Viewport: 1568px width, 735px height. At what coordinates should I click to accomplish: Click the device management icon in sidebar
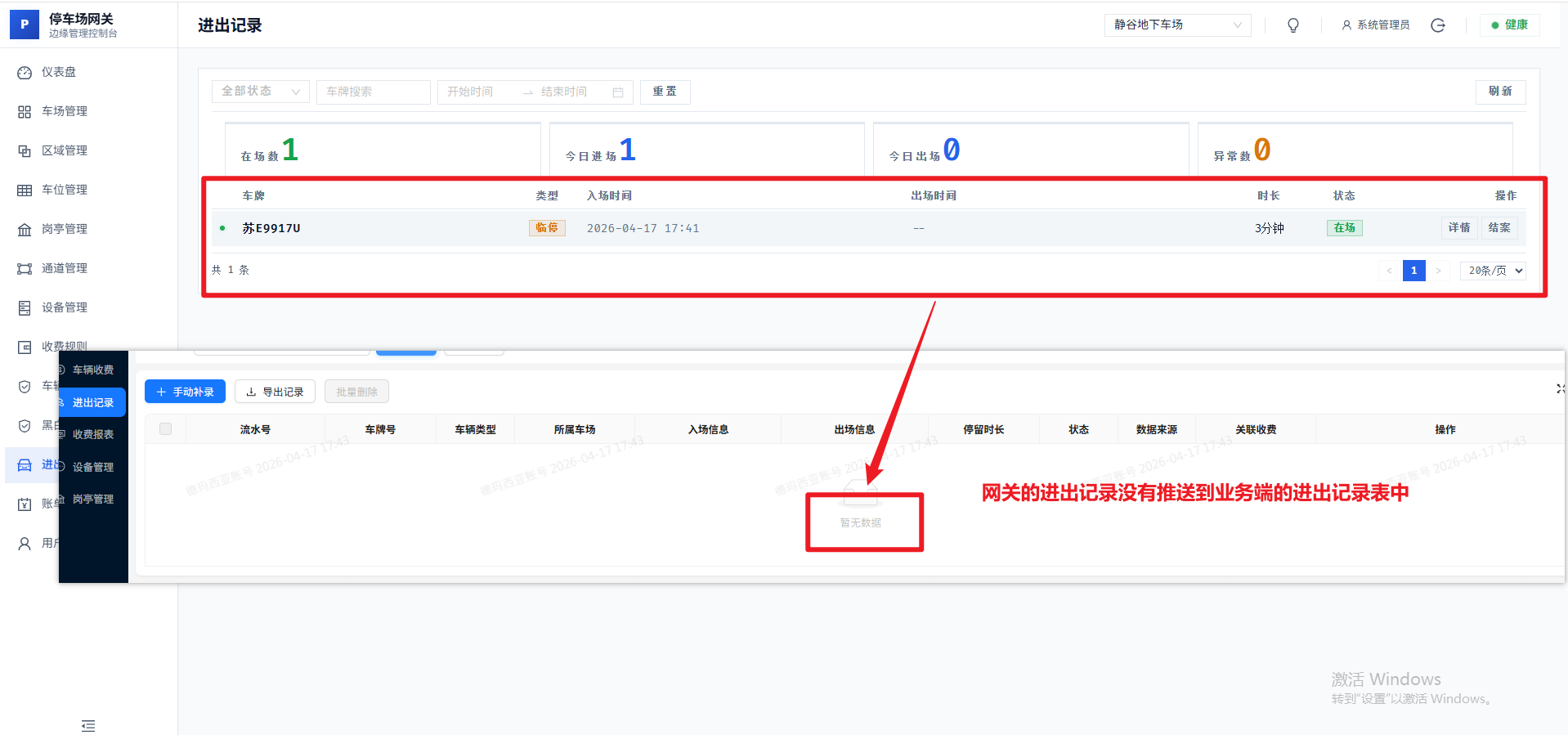tap(25, 308)
